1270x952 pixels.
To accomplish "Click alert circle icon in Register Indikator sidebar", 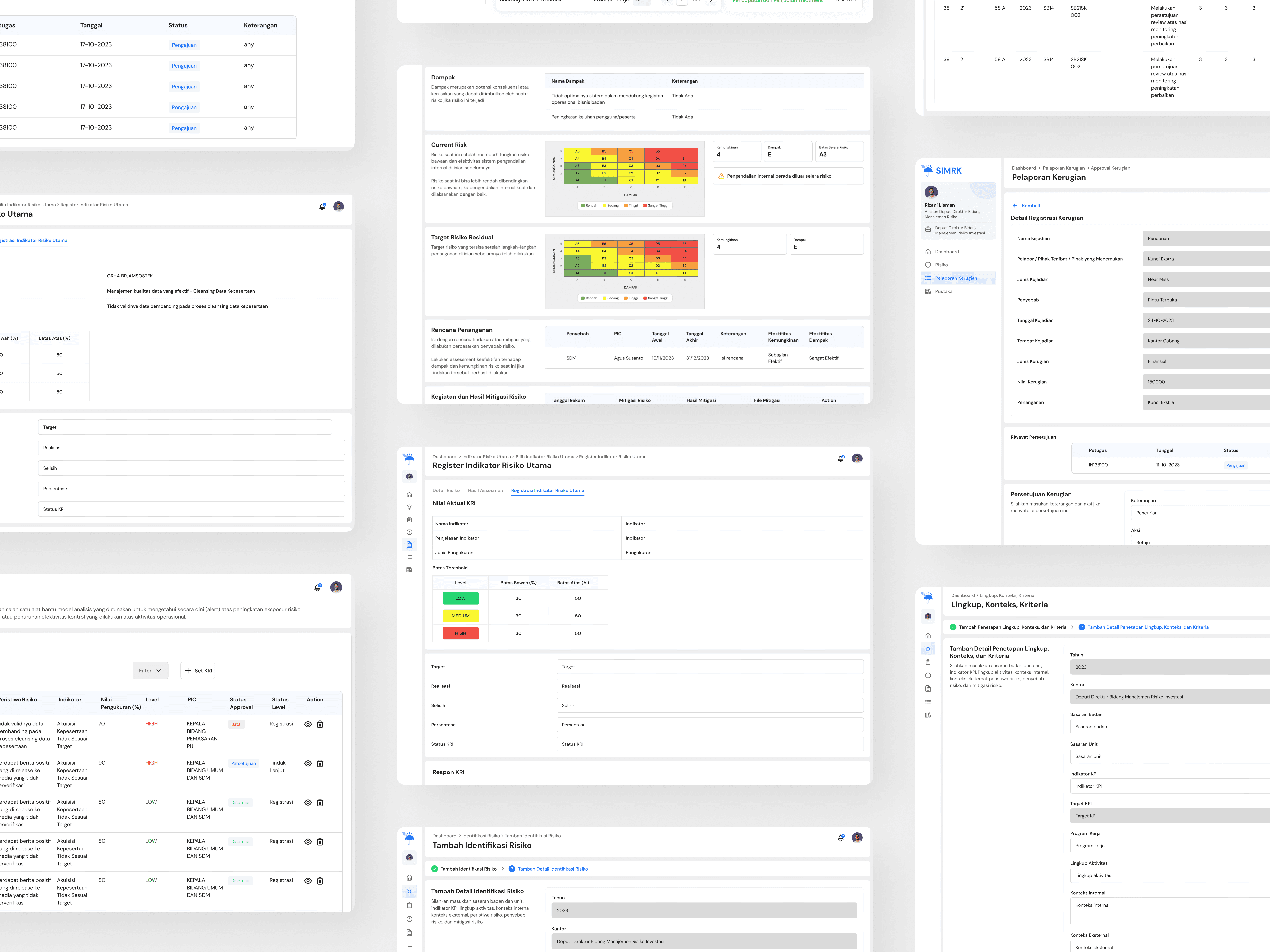I will click(x=409, y=532).
